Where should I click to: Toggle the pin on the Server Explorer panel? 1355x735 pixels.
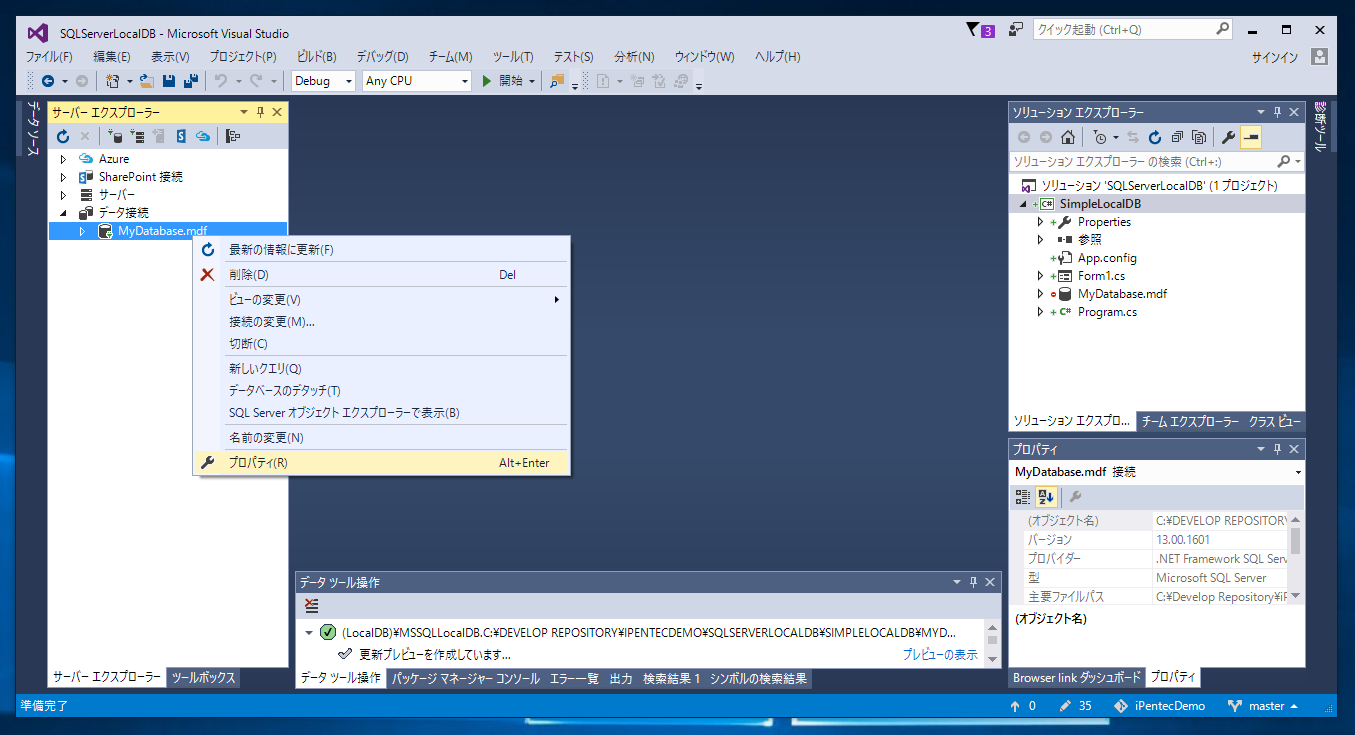click(x=261, y=113)
